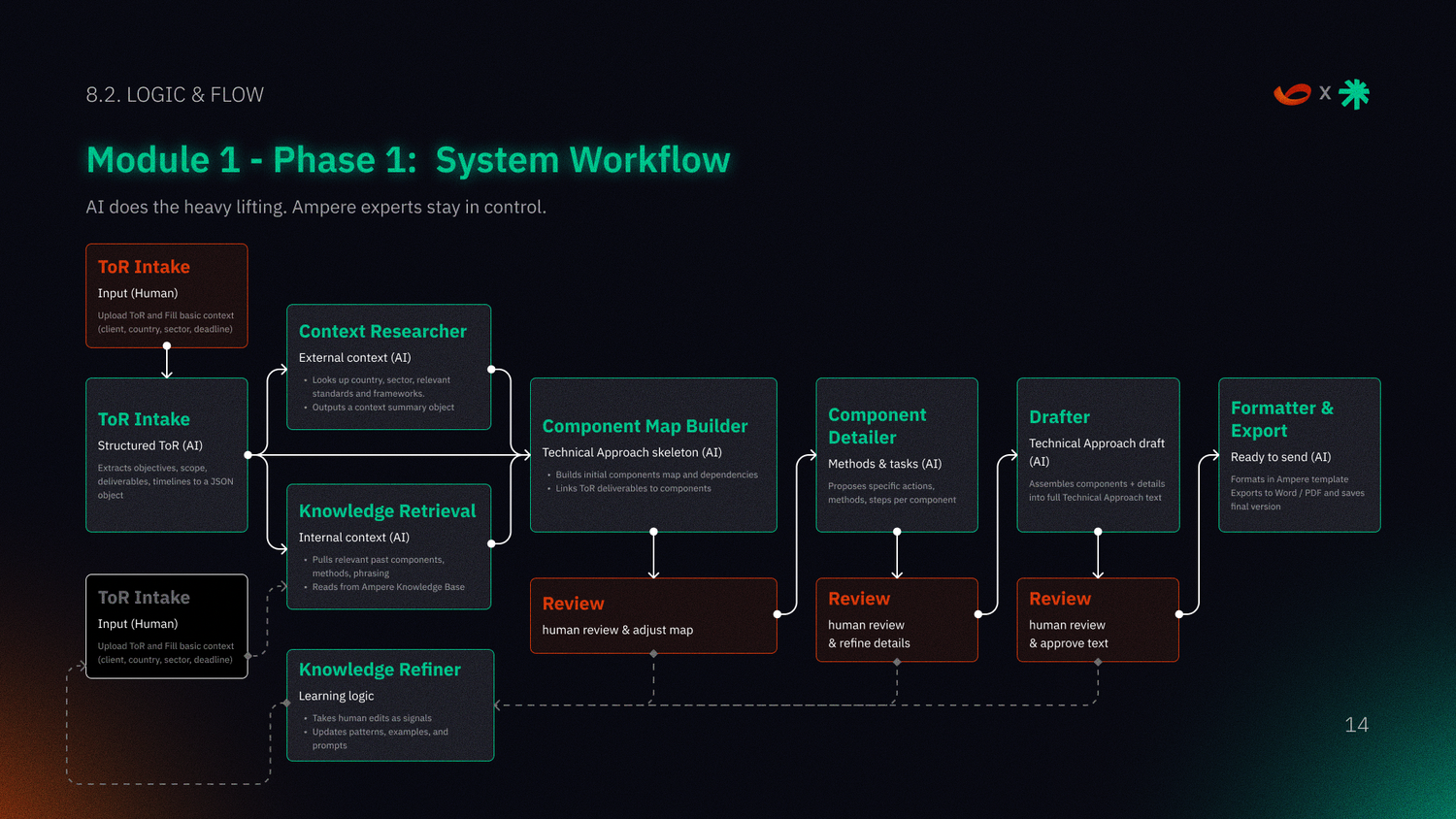Select the red-bordered ToR Intake box
The height and width of the screenshot is (819, 1456).
point(167,296)
